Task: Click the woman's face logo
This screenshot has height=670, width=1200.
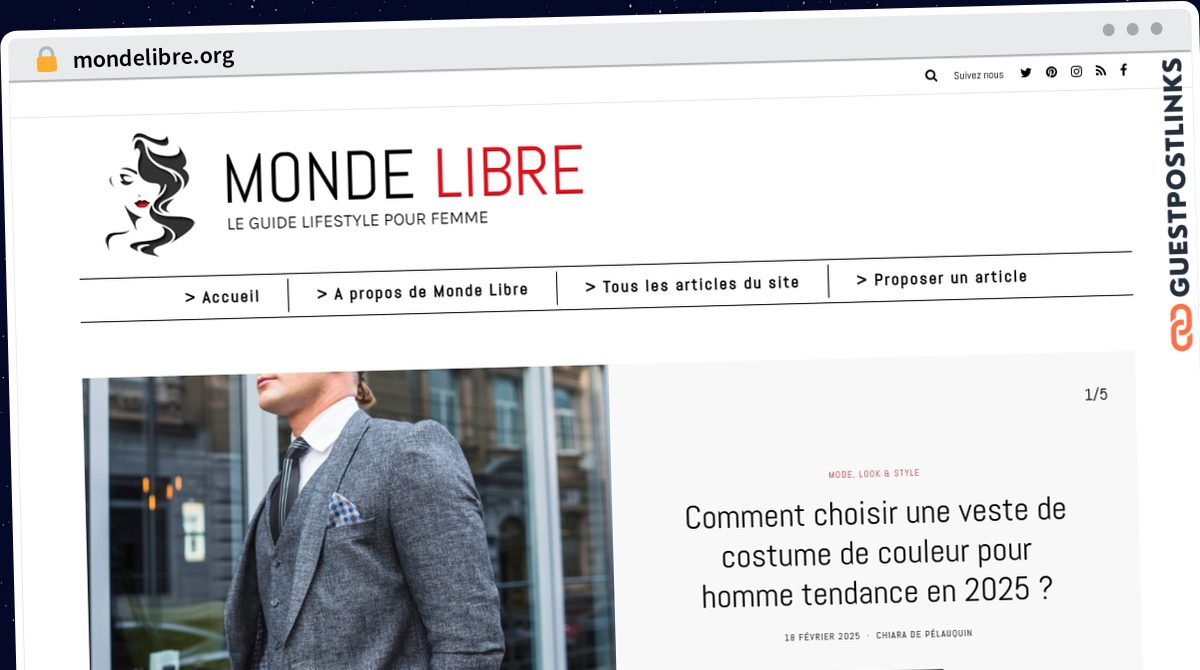Action: (x=150, y=193)
